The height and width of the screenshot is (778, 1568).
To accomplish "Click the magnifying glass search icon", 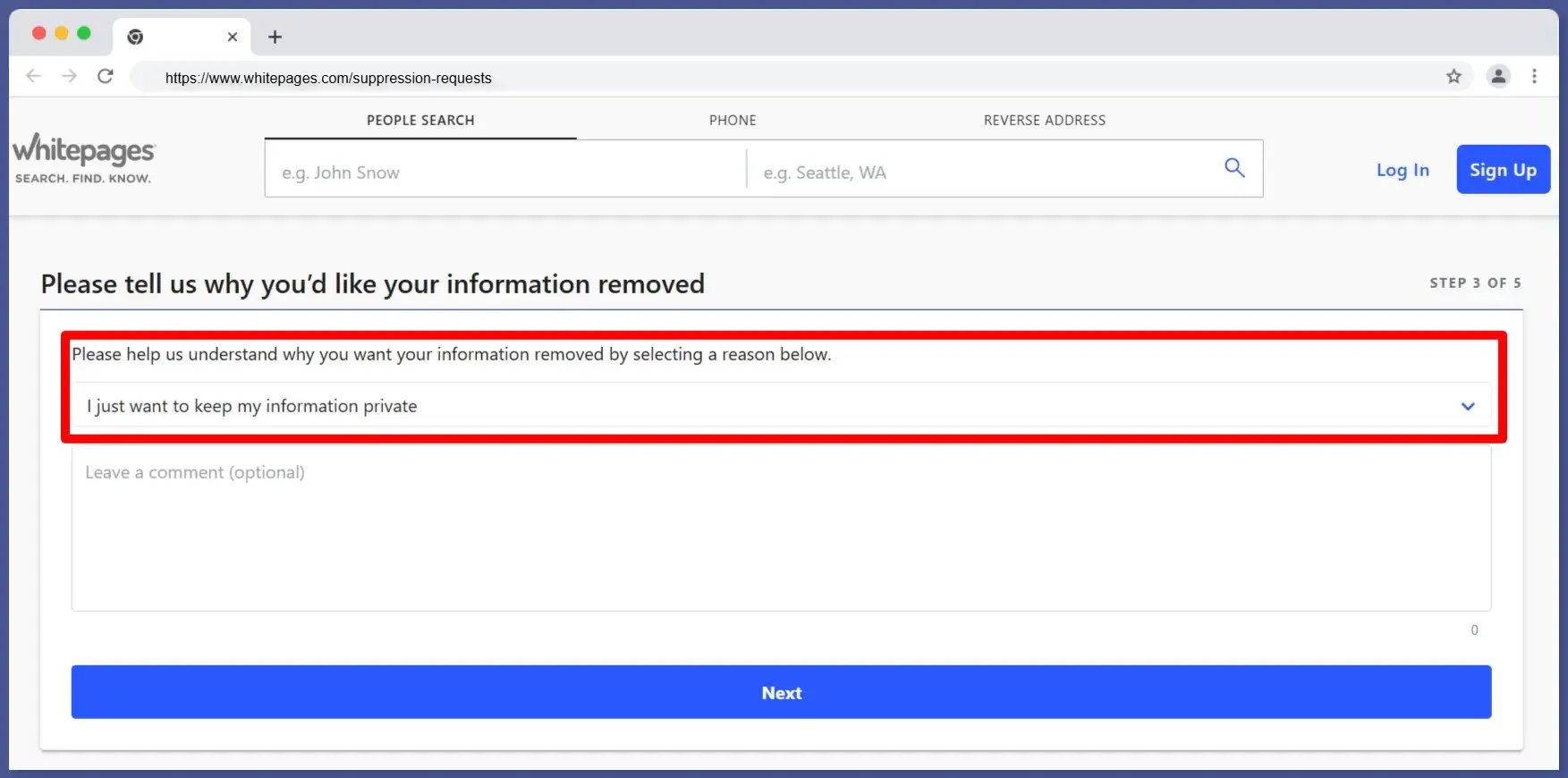I will [1234, 167].
